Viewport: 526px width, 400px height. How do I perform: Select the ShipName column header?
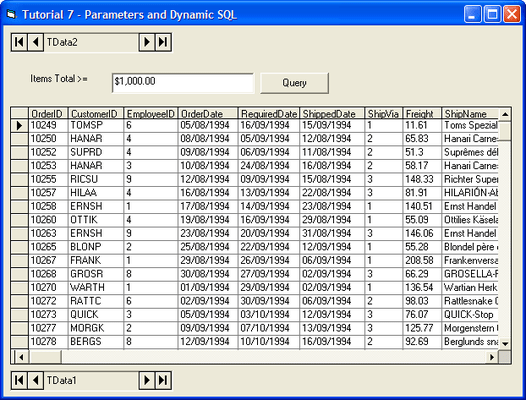click(x=470, y=113)
